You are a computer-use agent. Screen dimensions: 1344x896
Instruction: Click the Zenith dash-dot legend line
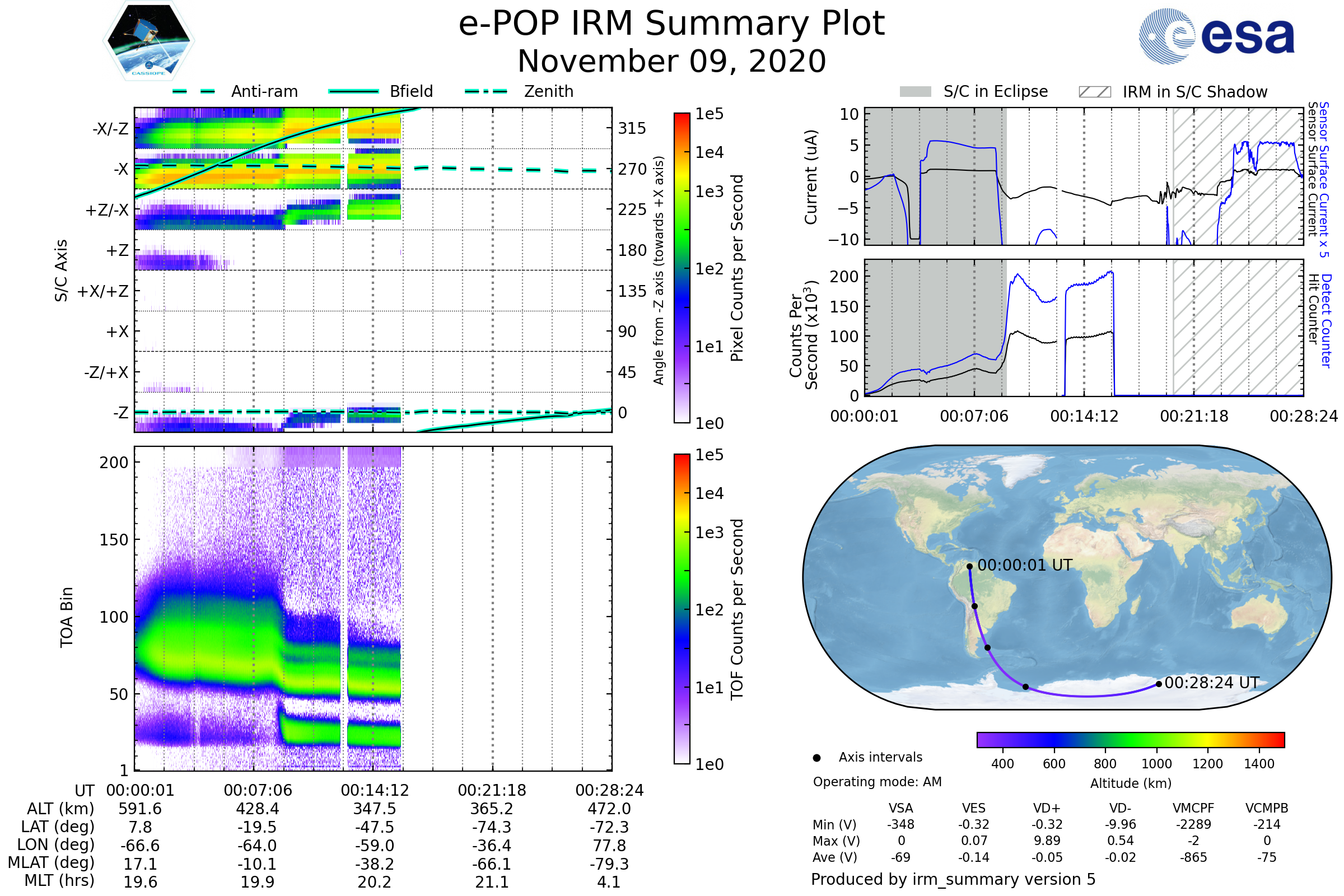486,91
